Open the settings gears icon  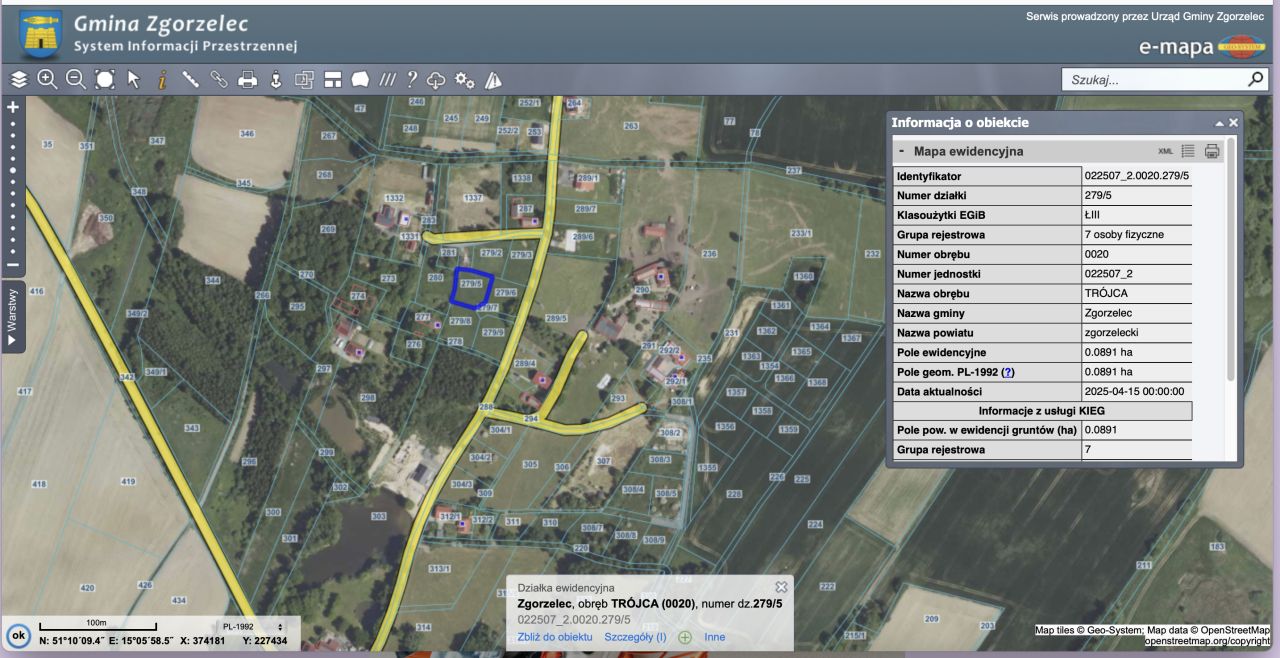(x=464, y=80)
